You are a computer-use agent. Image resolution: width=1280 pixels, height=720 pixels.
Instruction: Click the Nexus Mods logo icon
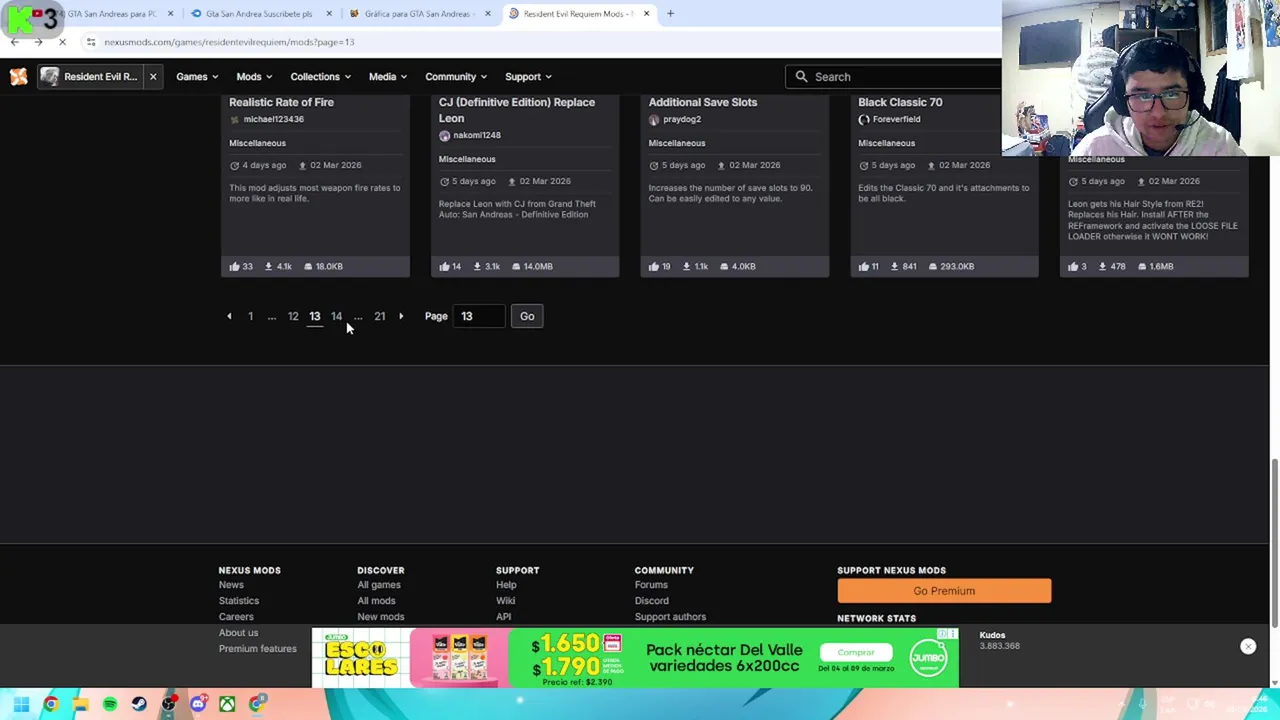(x=18, y=77)
